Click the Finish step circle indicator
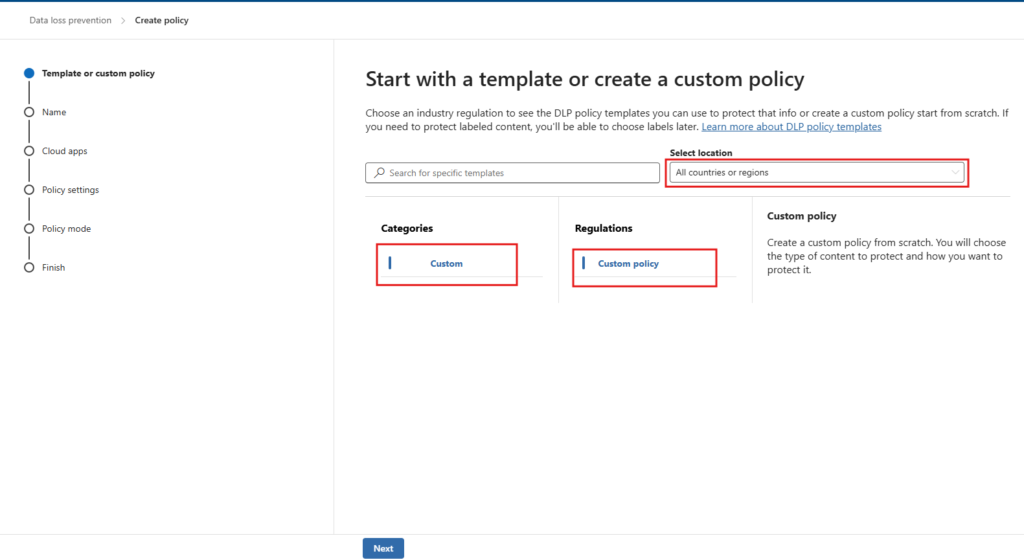 click(x=29, y=267)
